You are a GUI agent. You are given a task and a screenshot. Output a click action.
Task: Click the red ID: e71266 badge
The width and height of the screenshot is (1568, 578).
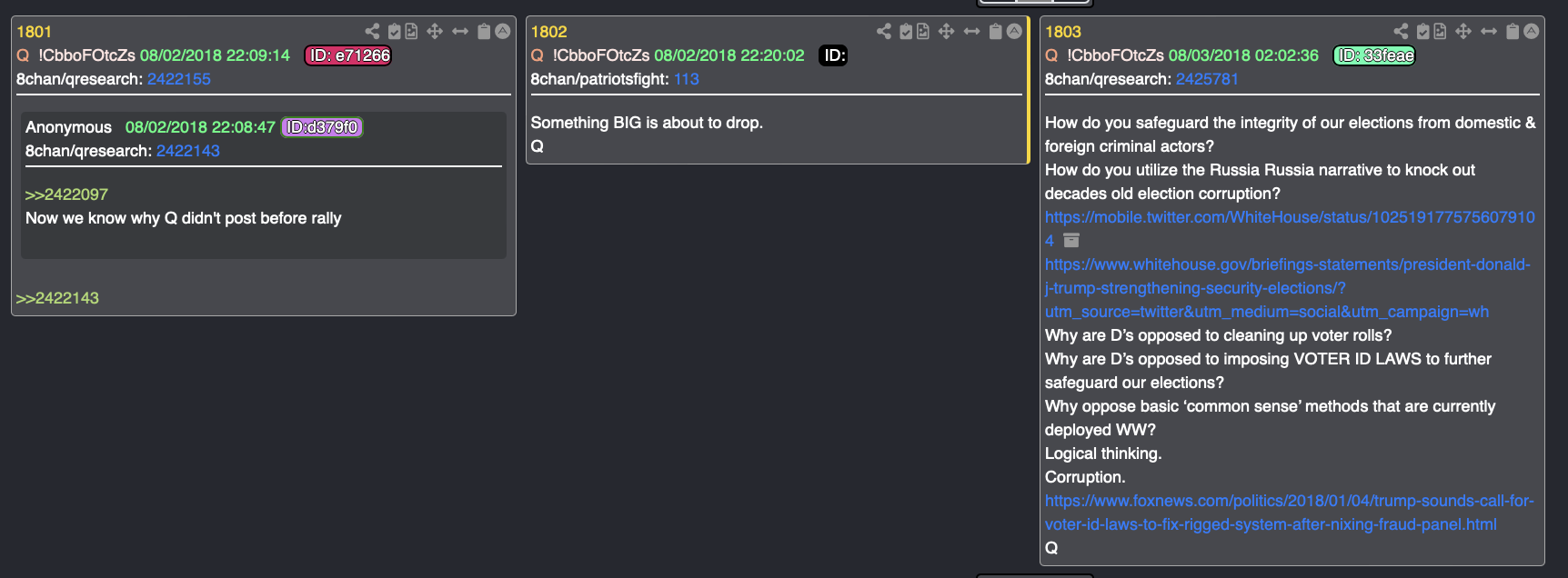point(348,55)
